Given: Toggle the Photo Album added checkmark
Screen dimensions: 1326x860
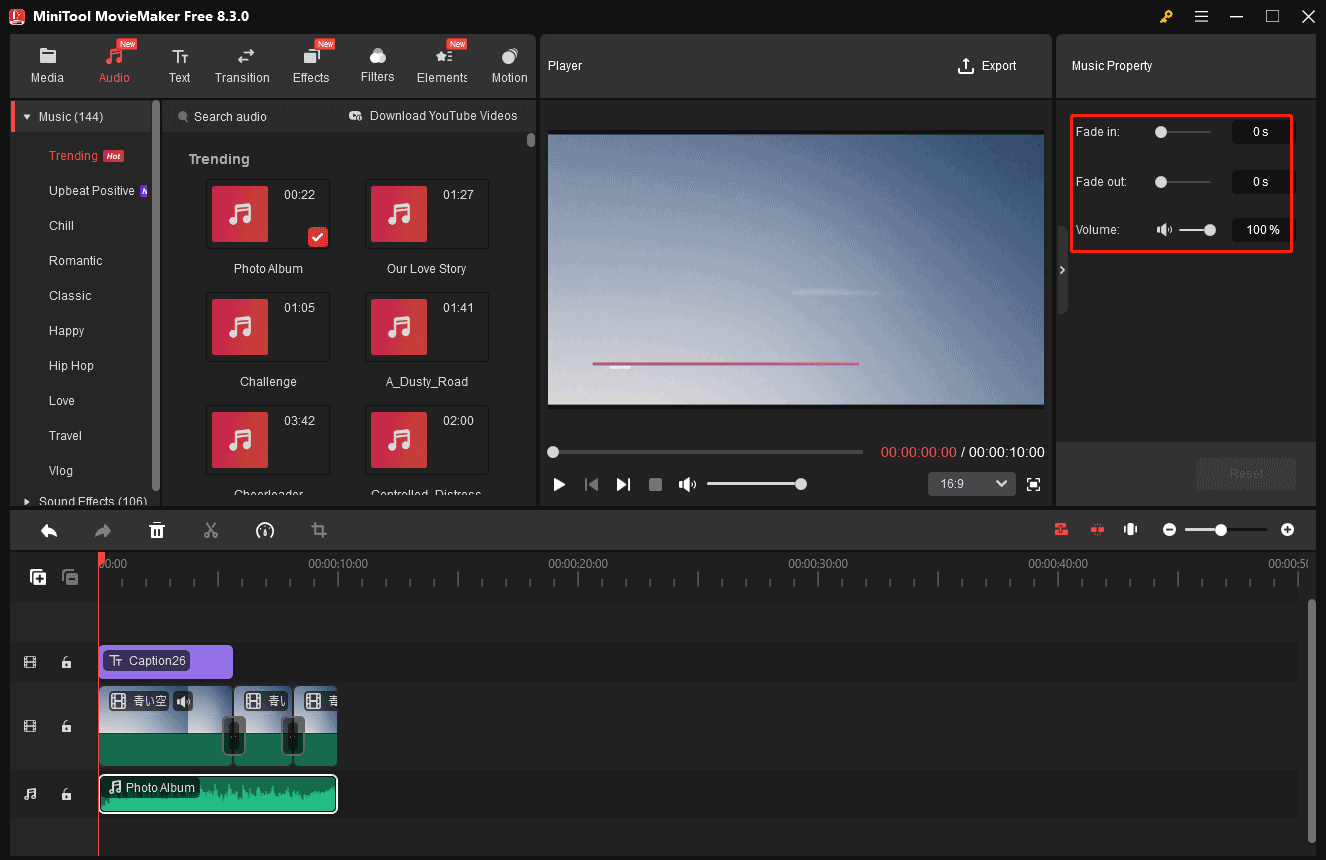Looking at the screenshot, I should click(318, 237).
